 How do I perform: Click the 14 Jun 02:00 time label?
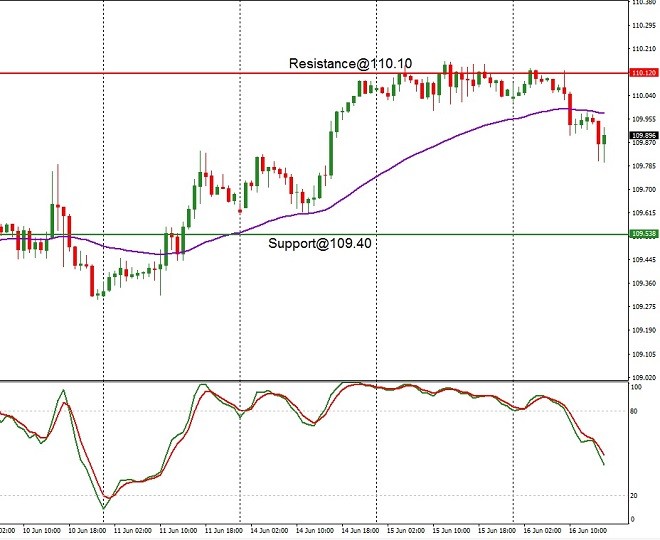pyautogui.click(x=269, y=530)
